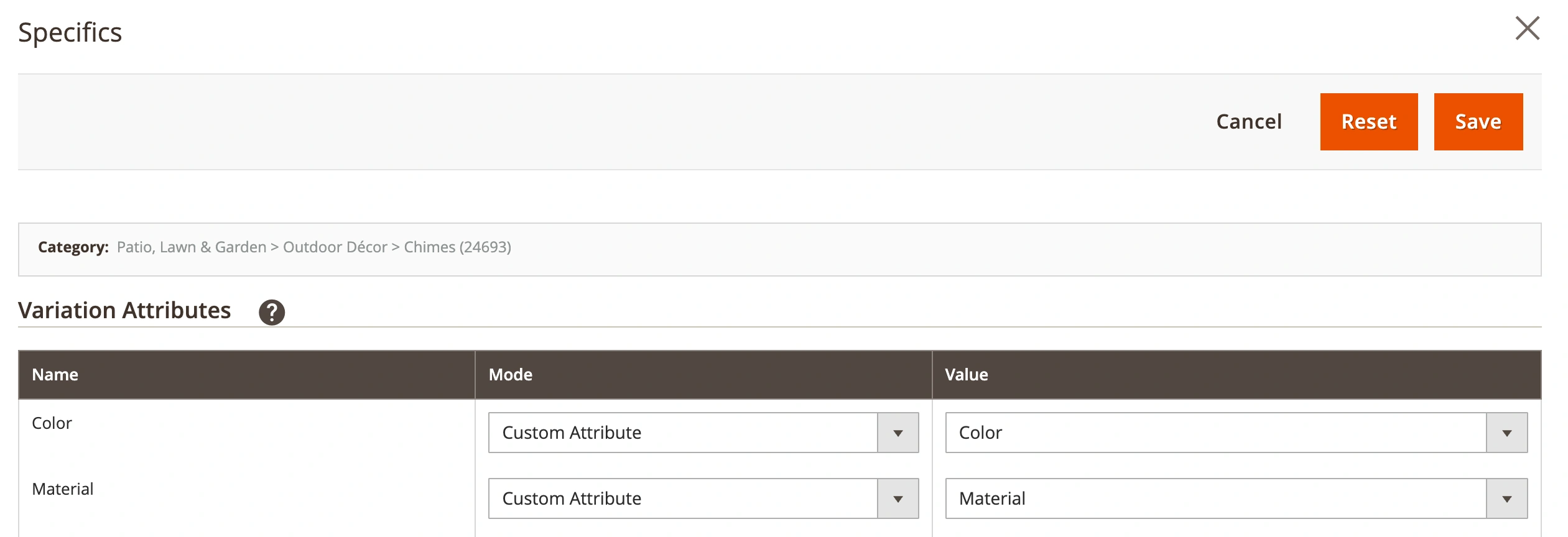This screenshot has width=1568, height=537.
Task: Click the Mode column header
Action: coord(511,375)
